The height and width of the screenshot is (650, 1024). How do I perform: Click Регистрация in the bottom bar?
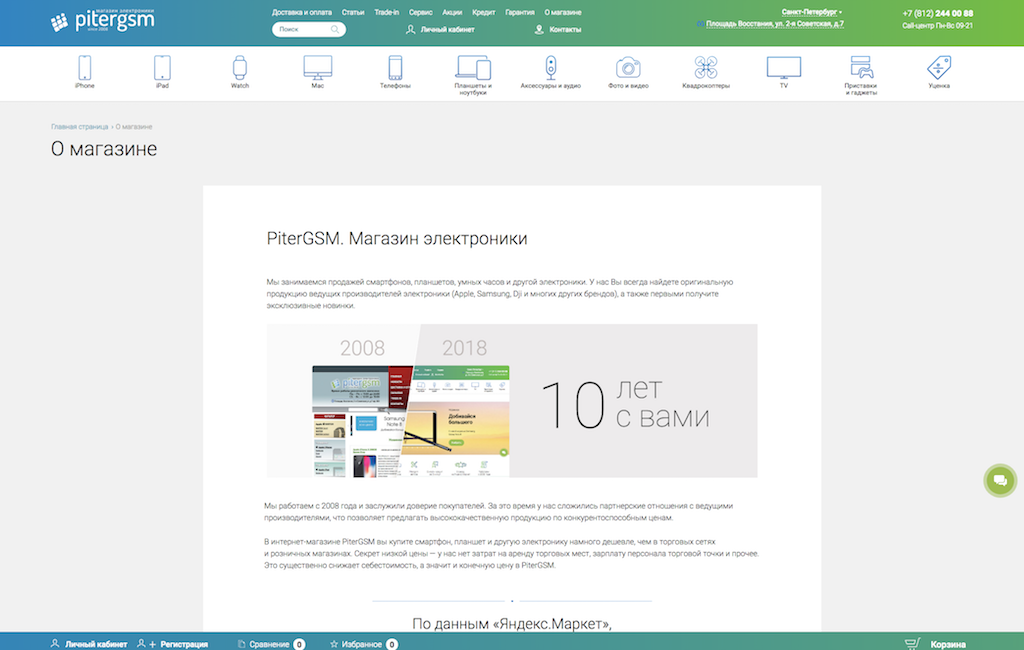[172, 644]
